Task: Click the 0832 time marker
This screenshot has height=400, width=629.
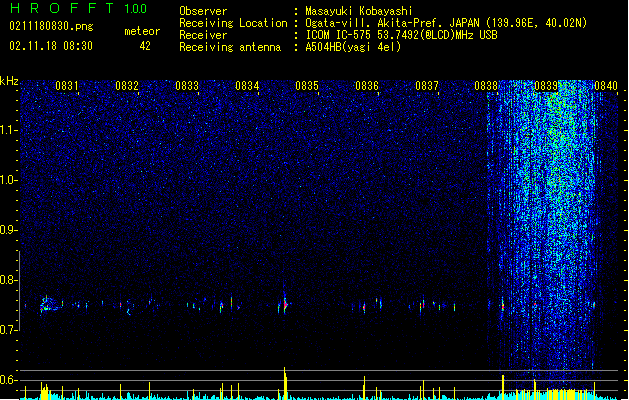Action: point(127,86)
